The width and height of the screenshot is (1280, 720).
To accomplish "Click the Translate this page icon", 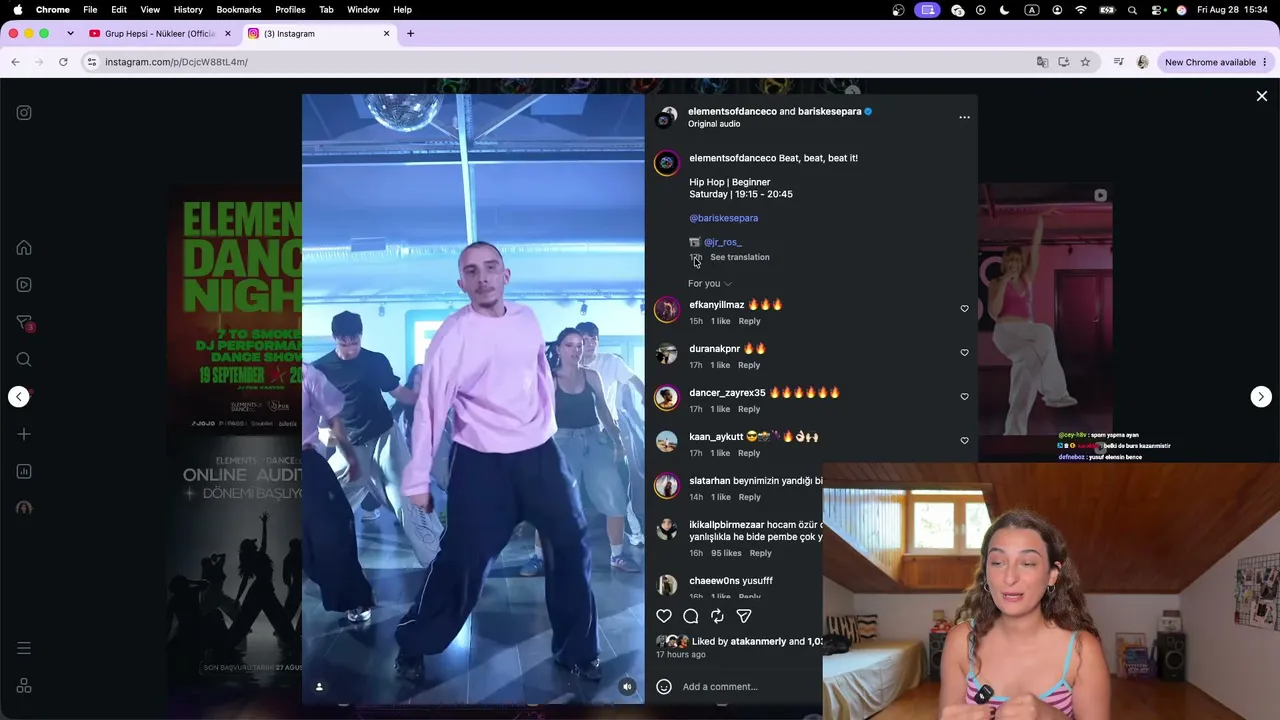I will pos(1042,62).
